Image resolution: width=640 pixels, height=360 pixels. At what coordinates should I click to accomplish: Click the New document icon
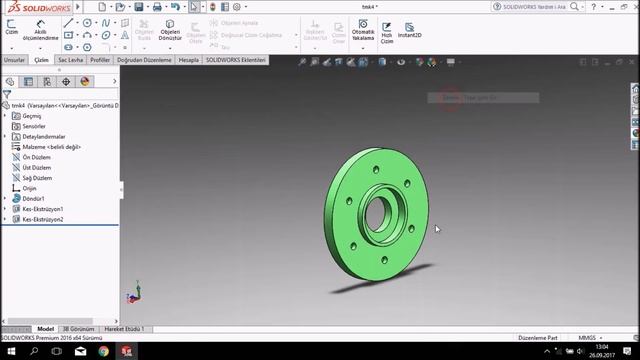click(x=102, y=7)
